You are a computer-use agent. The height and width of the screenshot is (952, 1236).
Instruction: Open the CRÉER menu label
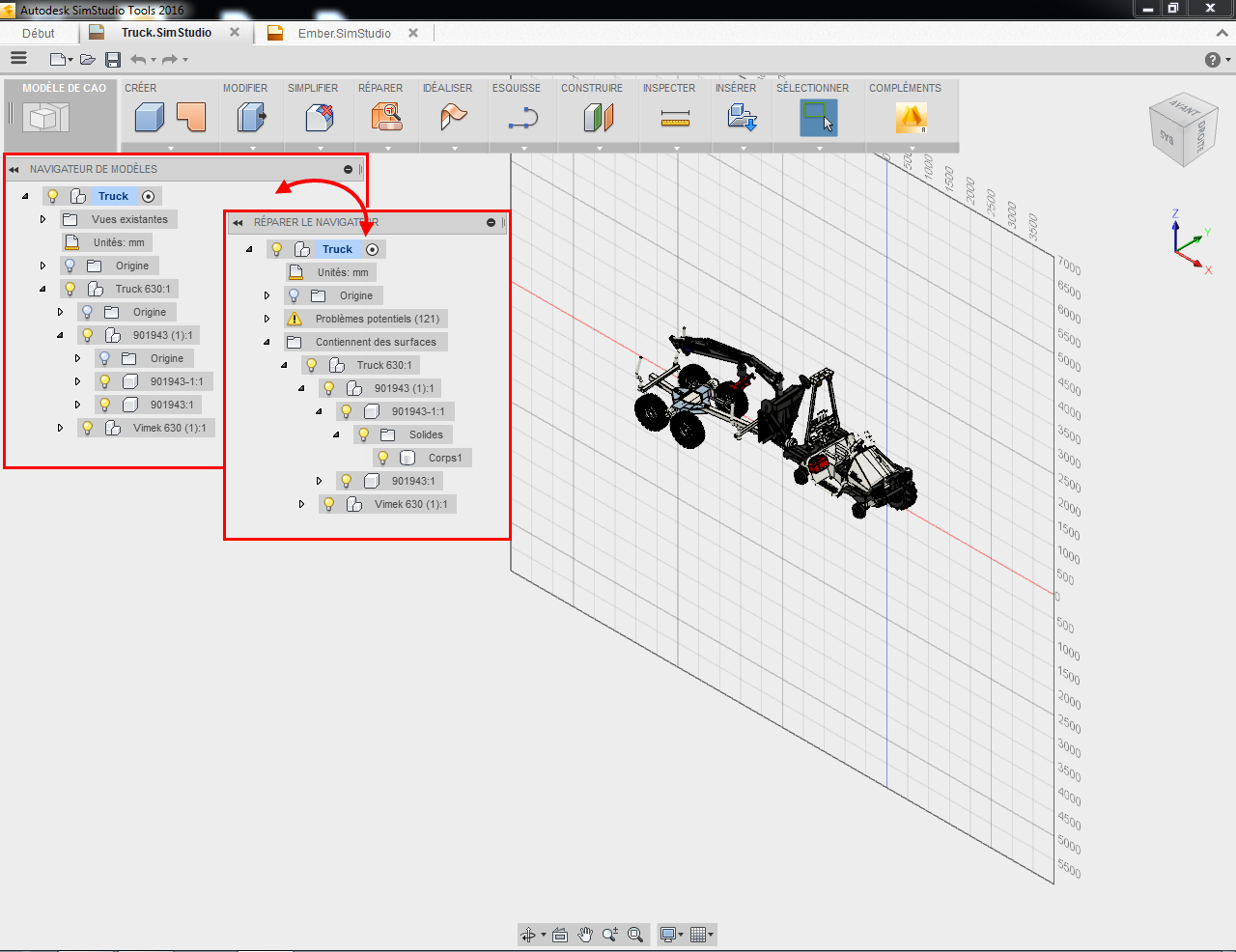coord(140,88)
